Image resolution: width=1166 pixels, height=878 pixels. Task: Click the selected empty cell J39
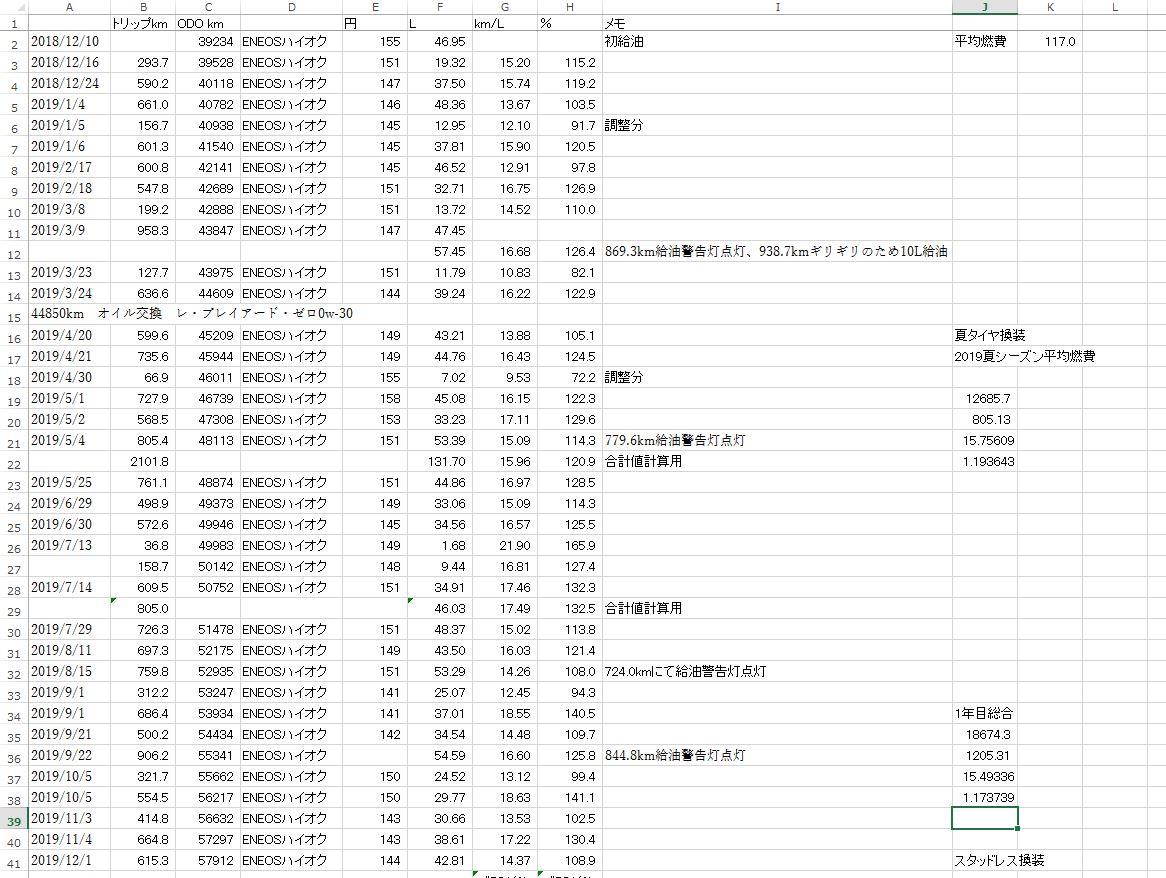[985, 819]
